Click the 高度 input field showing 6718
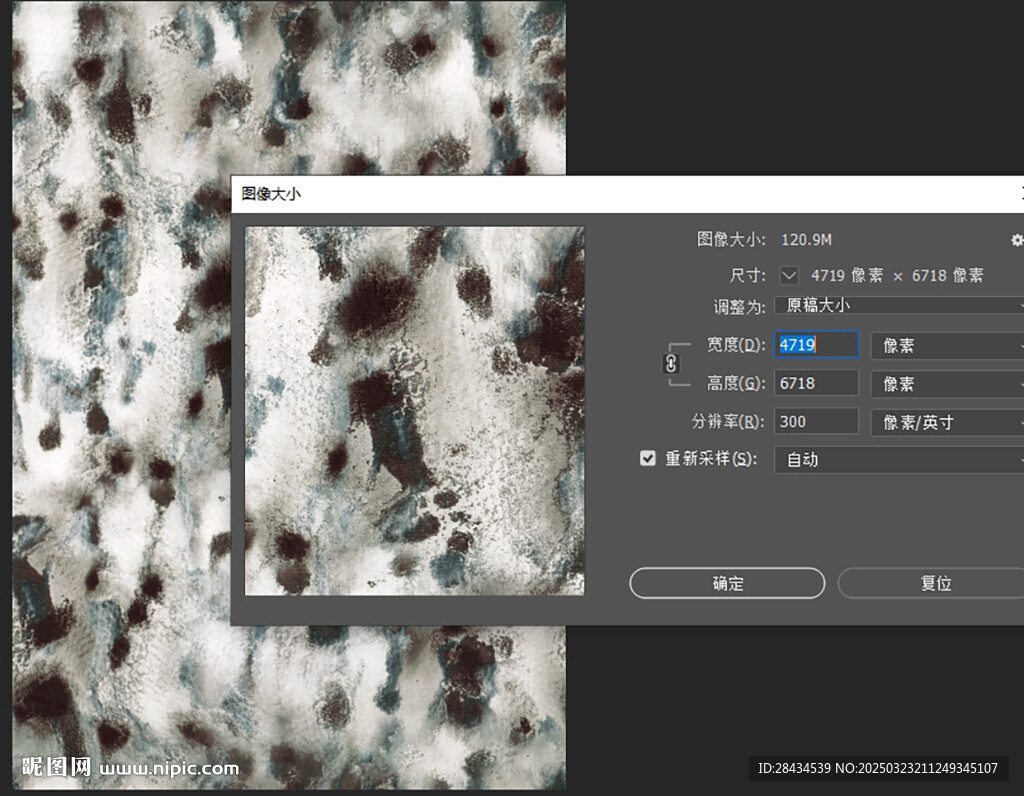The width and height of the screenshot is (1024, 796). click(816, 383)
